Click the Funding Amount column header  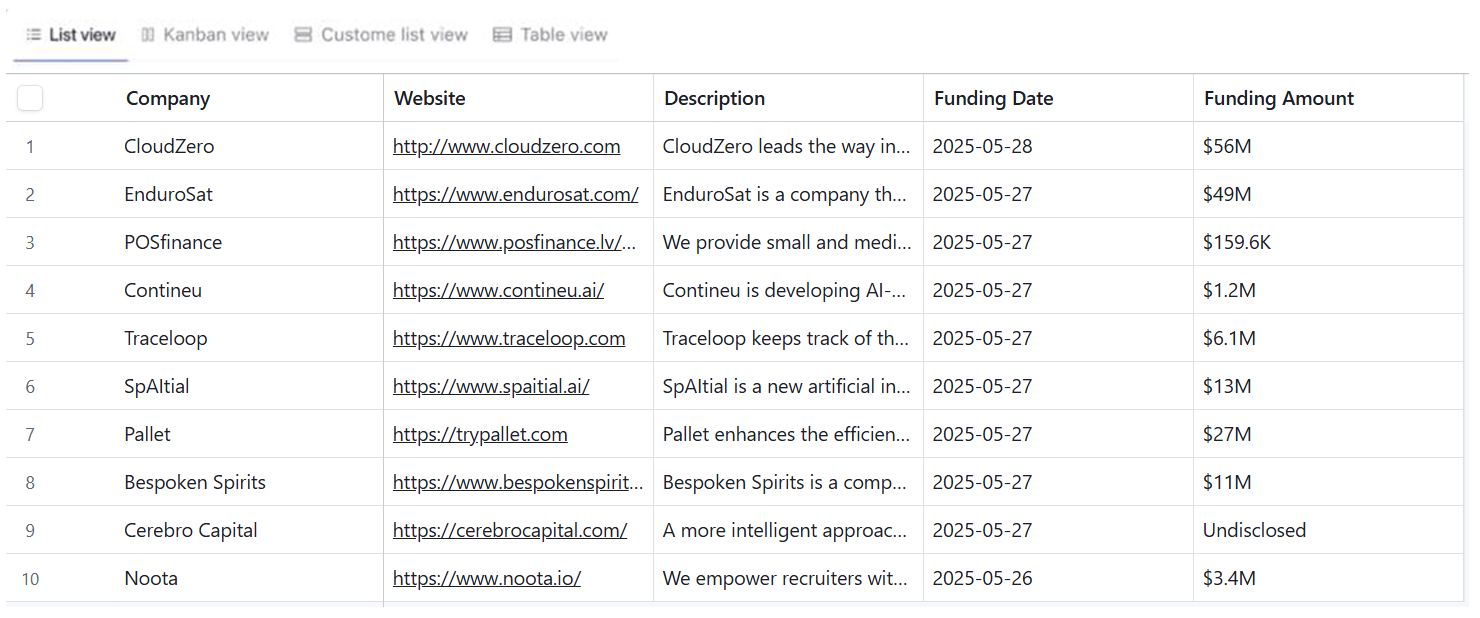tap(1278, 98)
